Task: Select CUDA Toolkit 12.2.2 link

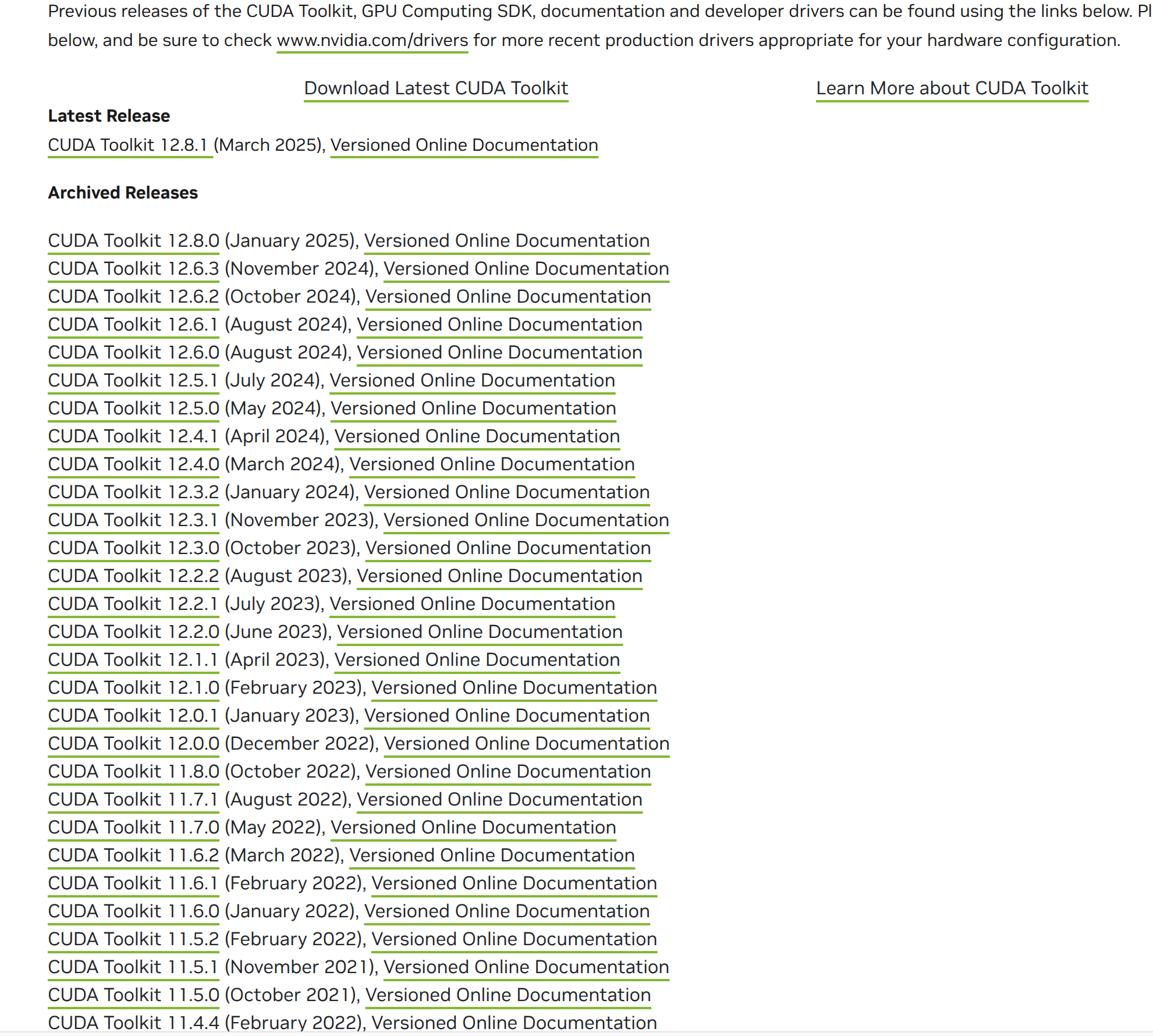Action: click(x=133, y=576)
